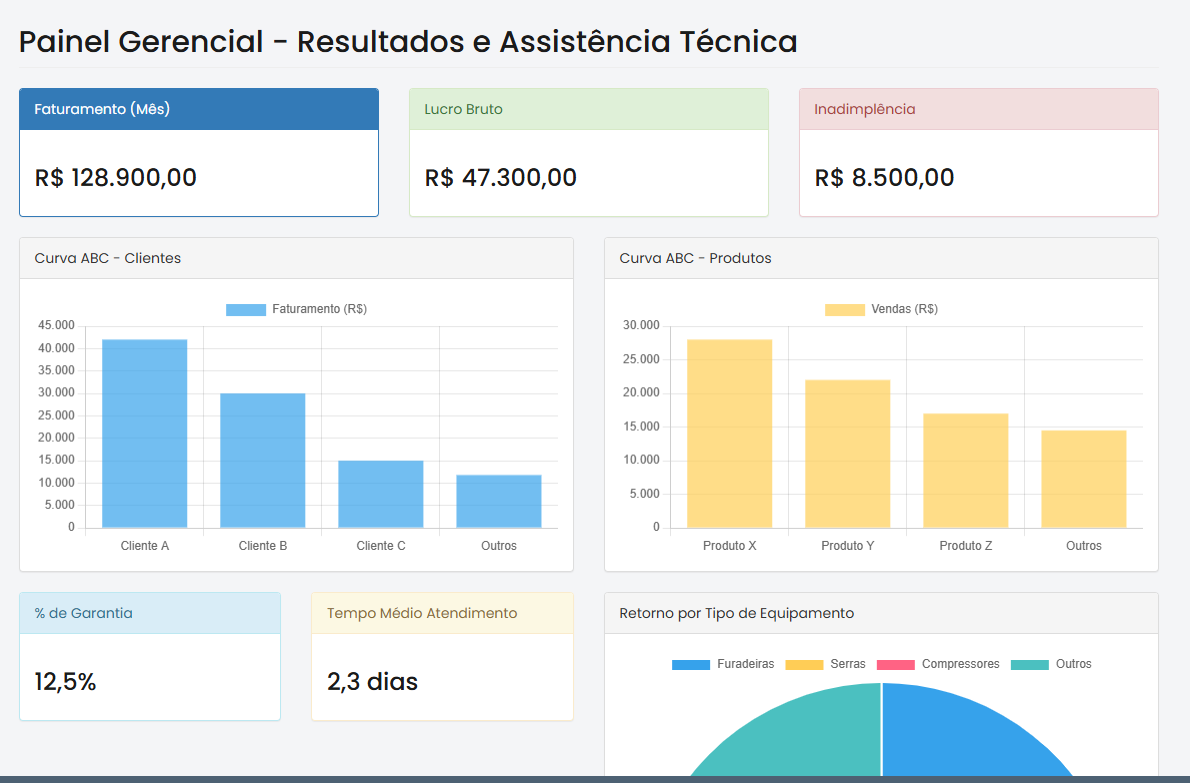
Task: Click the Painel Gerencial page heading
Action: [408, 42]
